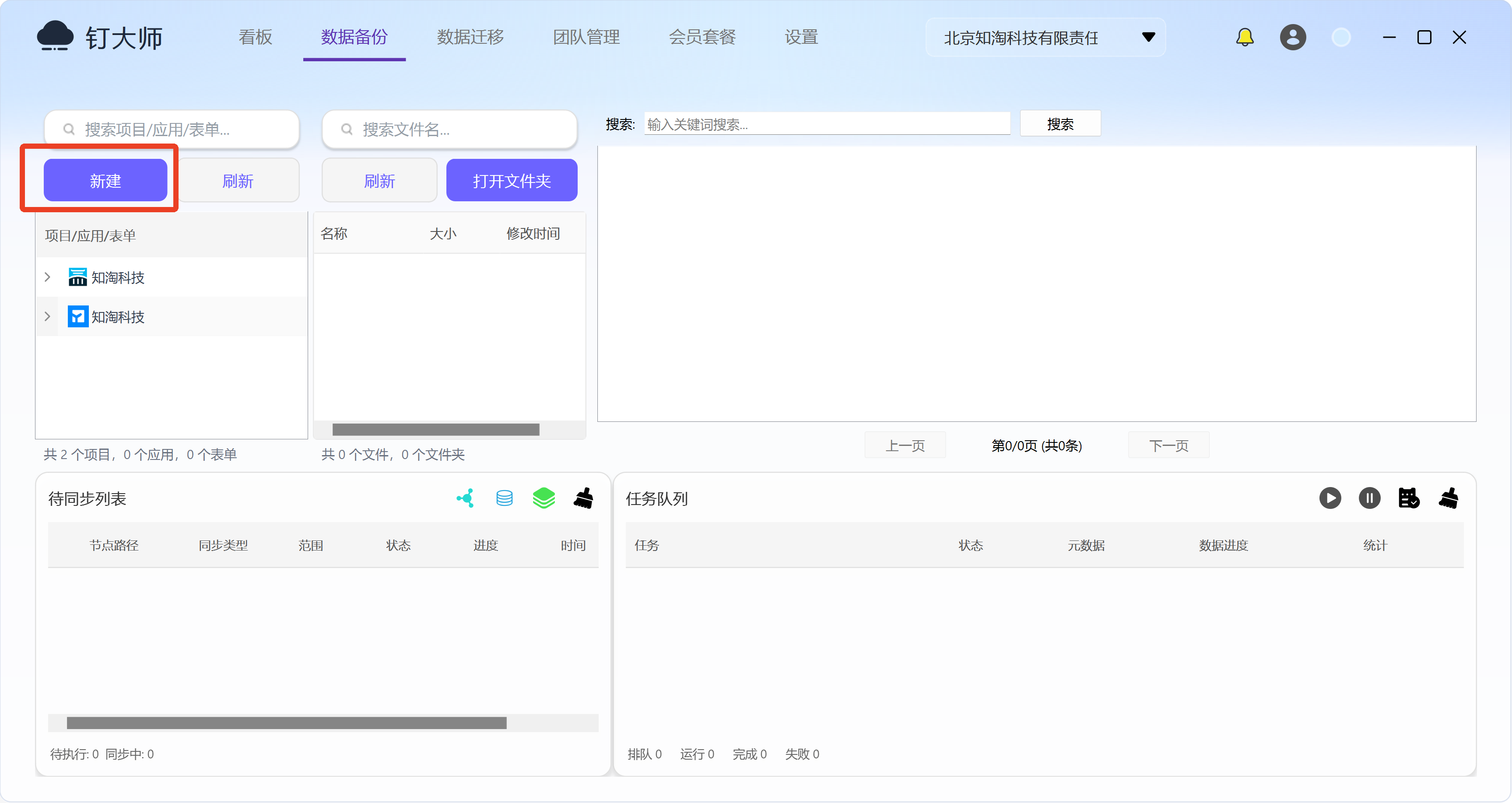
Task: Click the task checklist icon in 任务队列
Action: tap(1408, 498)
